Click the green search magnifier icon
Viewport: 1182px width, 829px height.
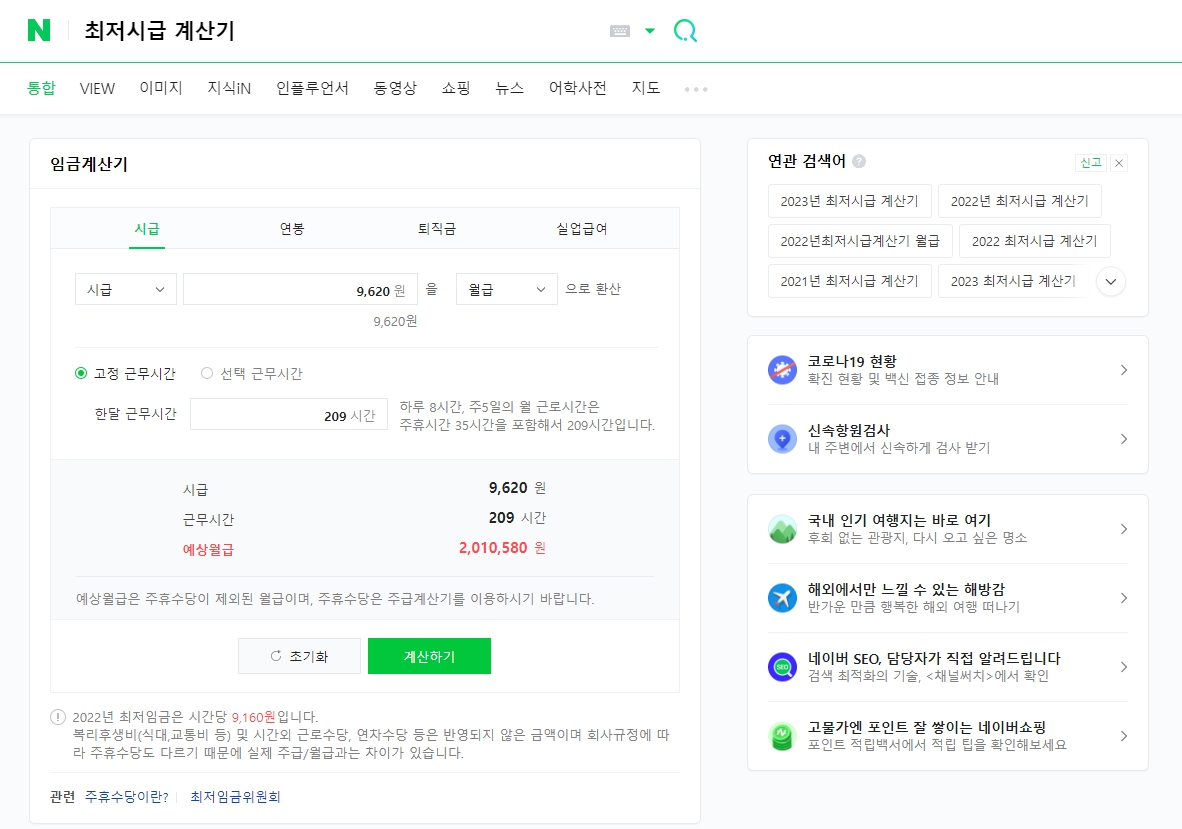[685, 31]
